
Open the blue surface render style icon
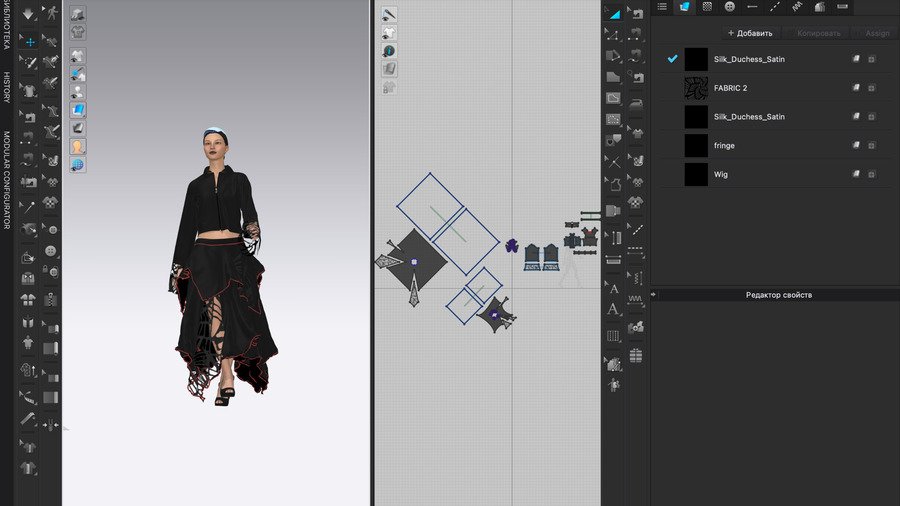pos(77,110)
